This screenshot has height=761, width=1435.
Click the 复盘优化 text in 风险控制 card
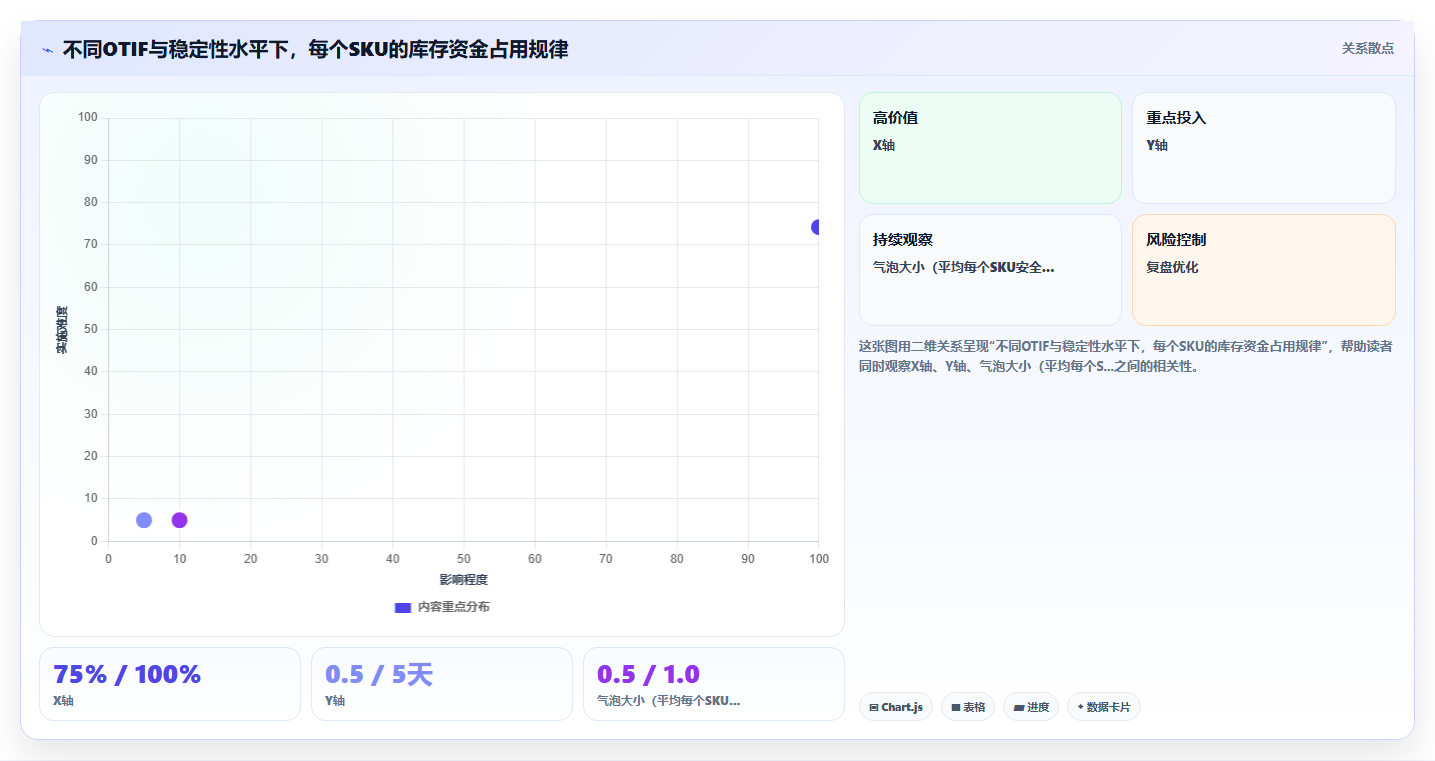(x=1172, y=268)
